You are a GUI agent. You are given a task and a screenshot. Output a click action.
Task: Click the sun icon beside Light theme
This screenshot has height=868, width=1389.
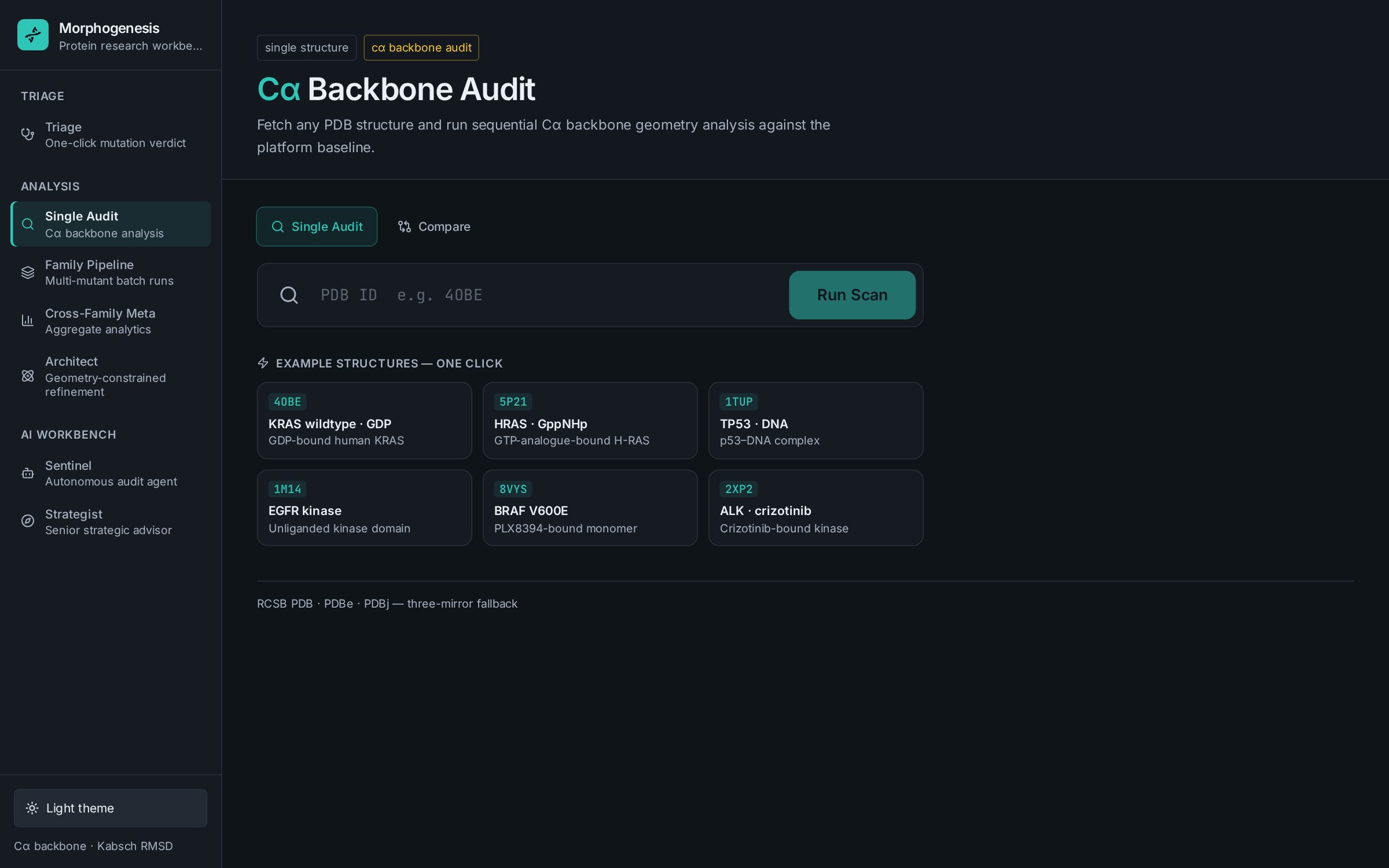tap(32, 808)
